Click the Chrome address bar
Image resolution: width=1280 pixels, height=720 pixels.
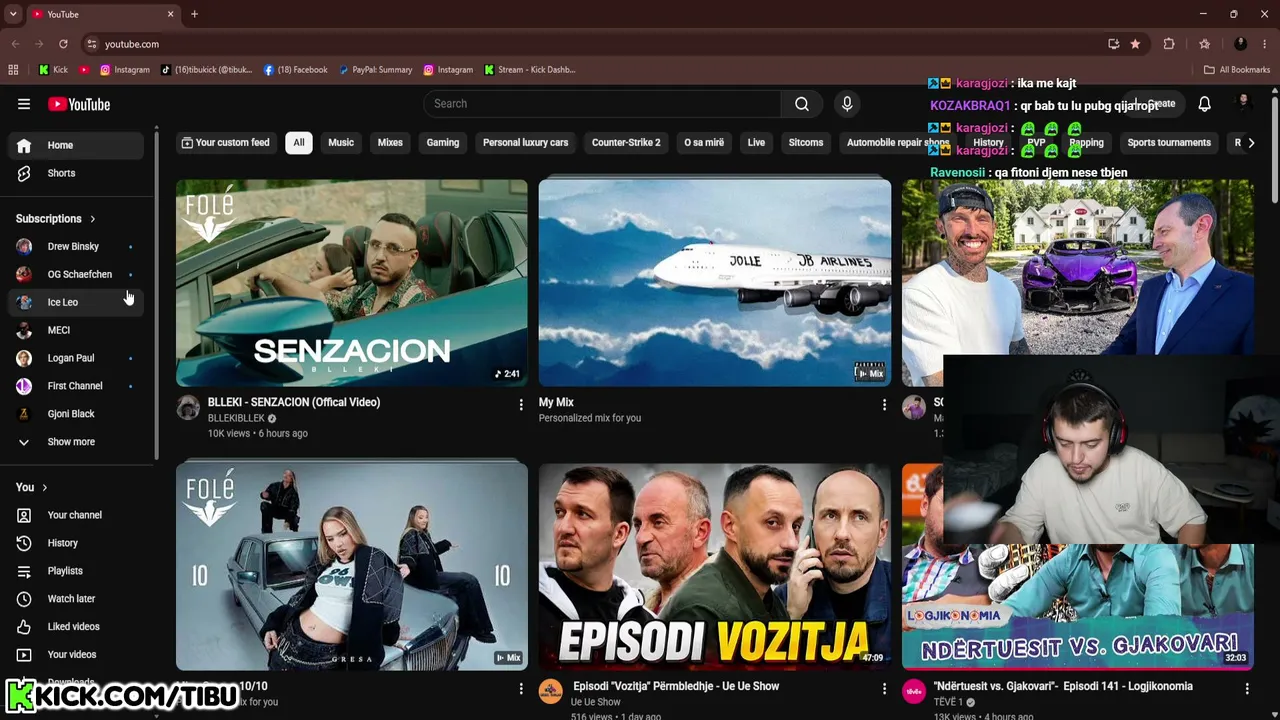point(590,44)
